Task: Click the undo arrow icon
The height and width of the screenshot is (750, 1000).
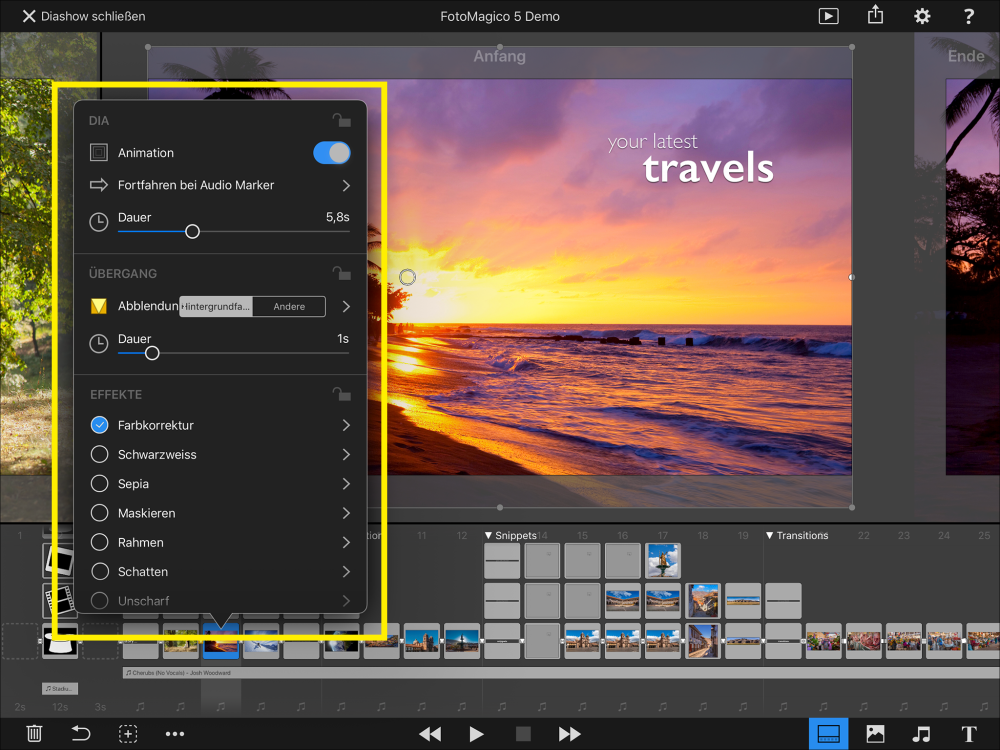Action: [x=81, y=734]
